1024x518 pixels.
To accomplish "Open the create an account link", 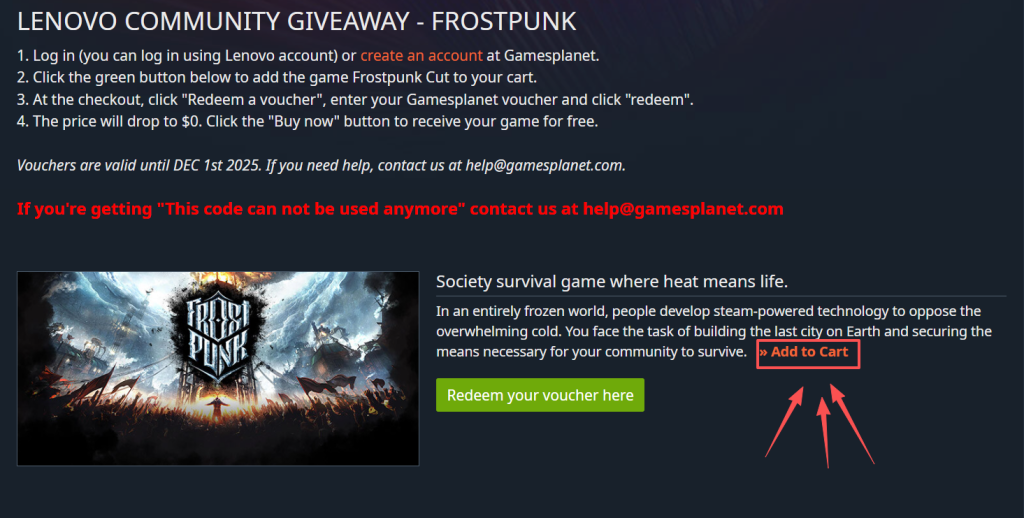I will [421, 56].
